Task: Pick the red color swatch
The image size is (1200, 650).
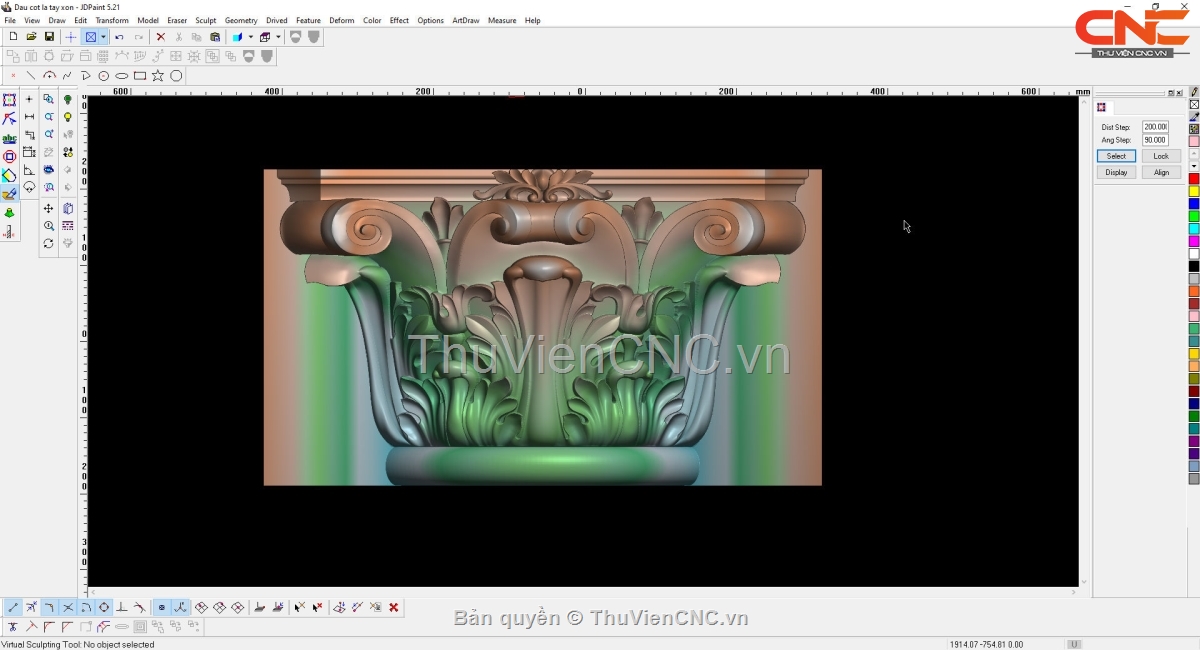Action: [1193, 179]
